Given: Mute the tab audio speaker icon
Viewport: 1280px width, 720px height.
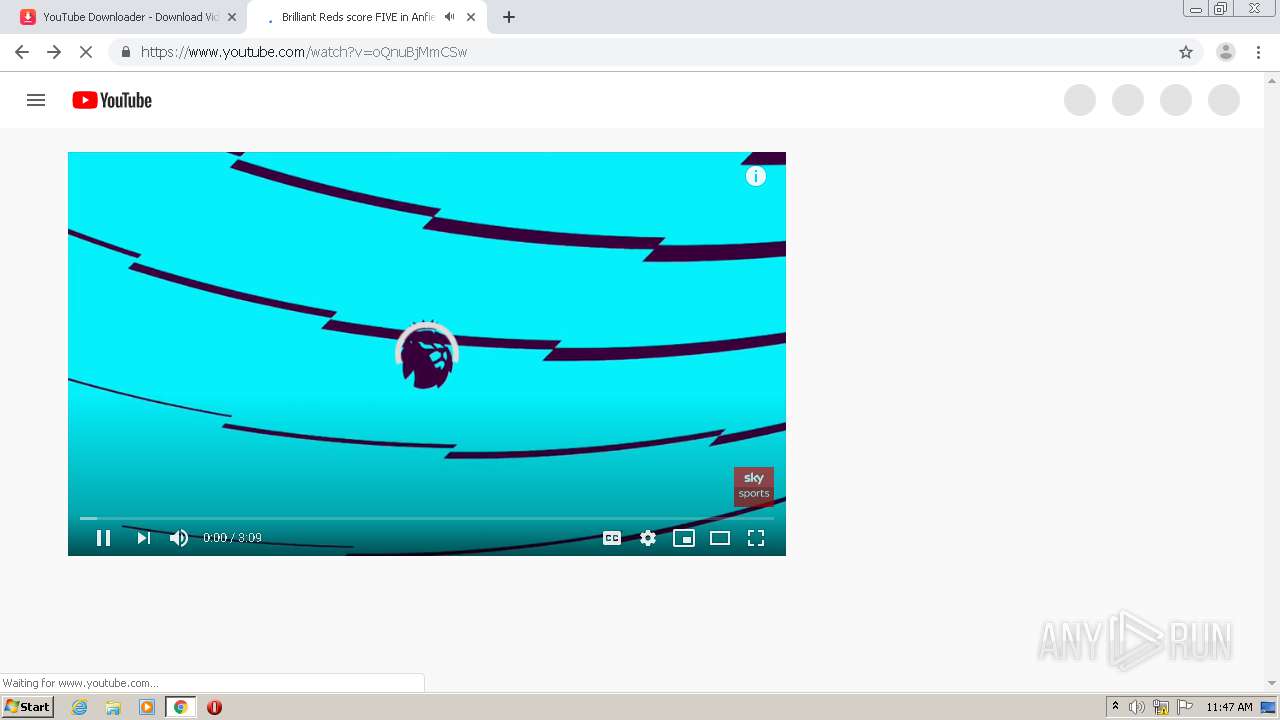Looking at the screenshot, I should (x=450, y=17).
